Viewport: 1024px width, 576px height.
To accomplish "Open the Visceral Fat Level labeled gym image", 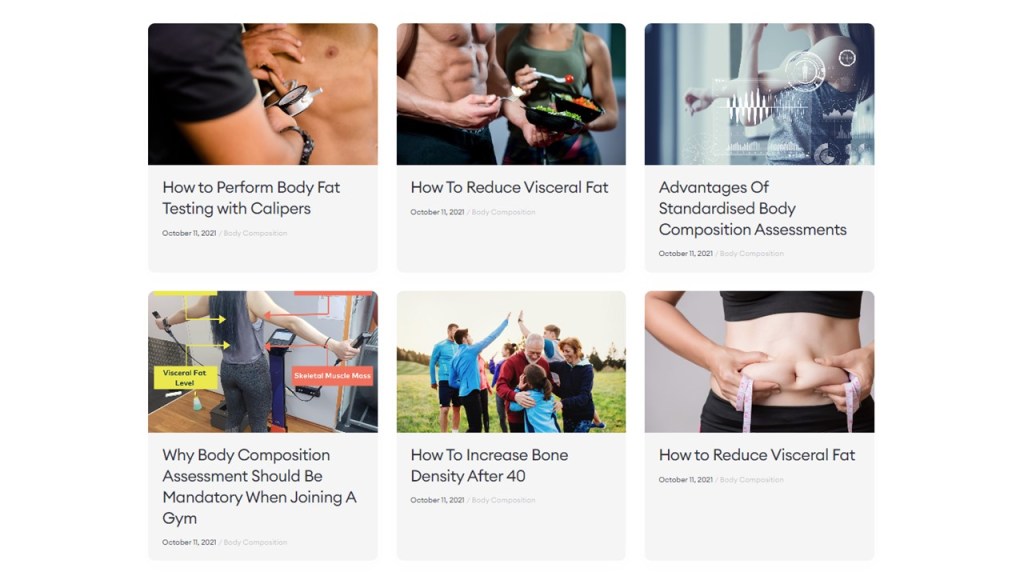I will click(263, 362).
